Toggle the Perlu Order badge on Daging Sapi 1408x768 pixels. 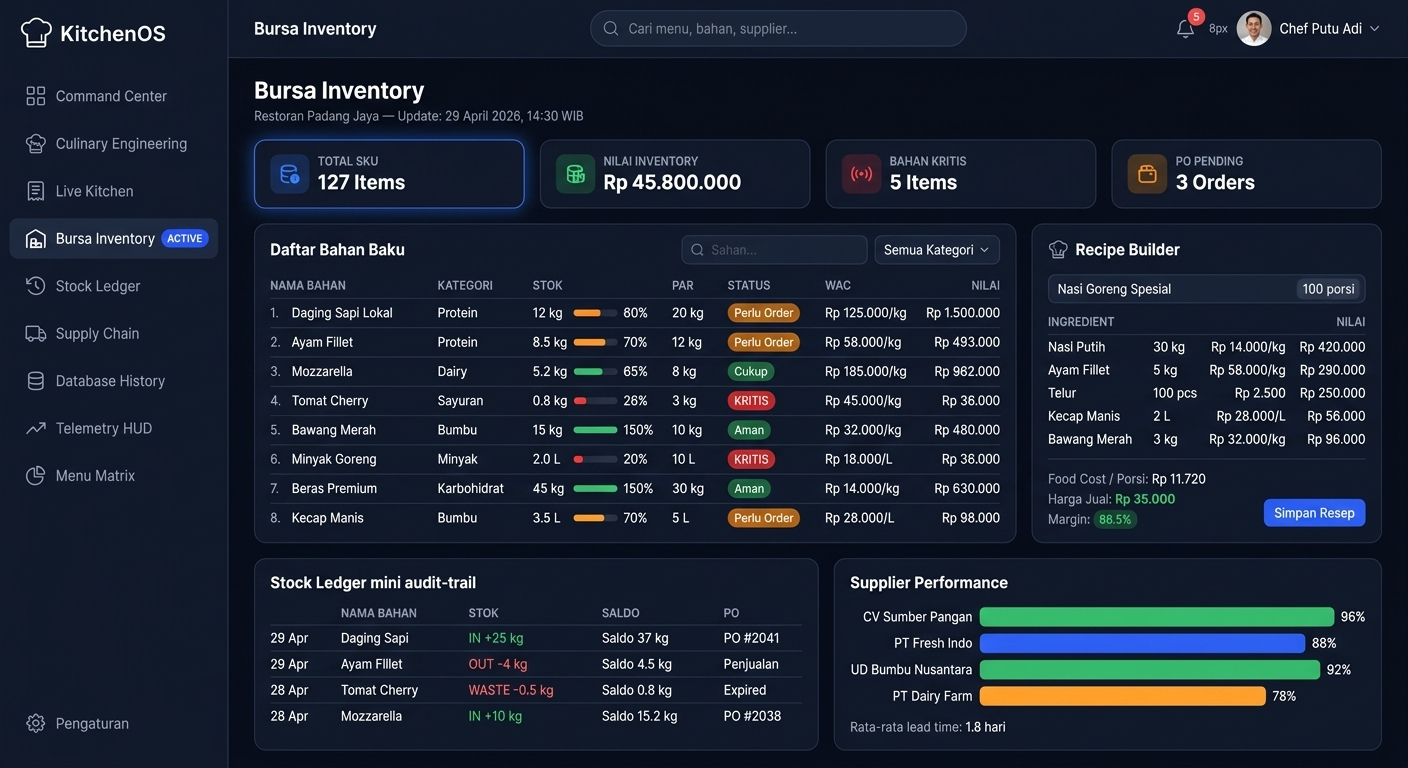tap(763, 312)
